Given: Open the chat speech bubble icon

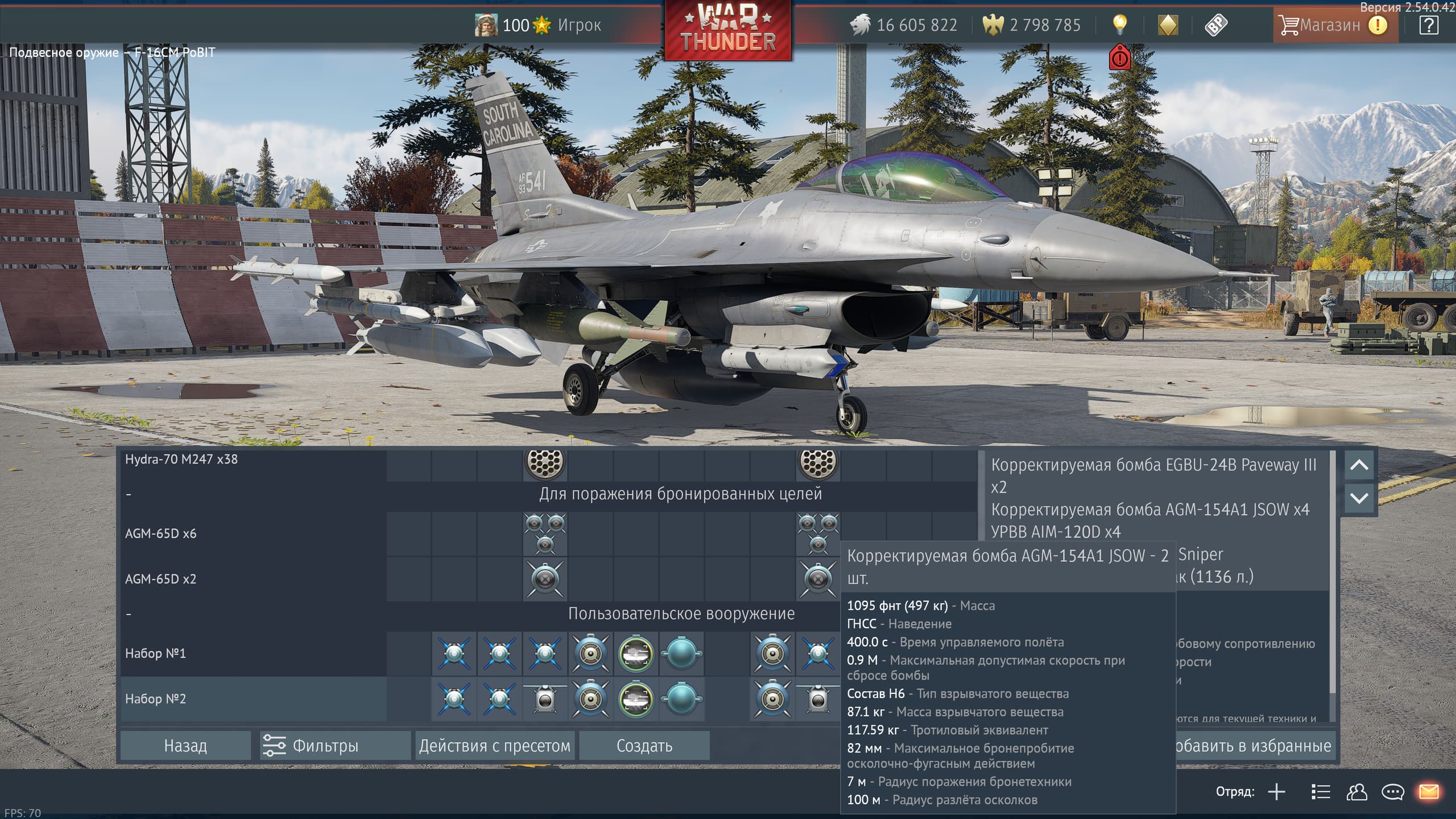Looking at the screenshot, I should tap(1393, 792).
